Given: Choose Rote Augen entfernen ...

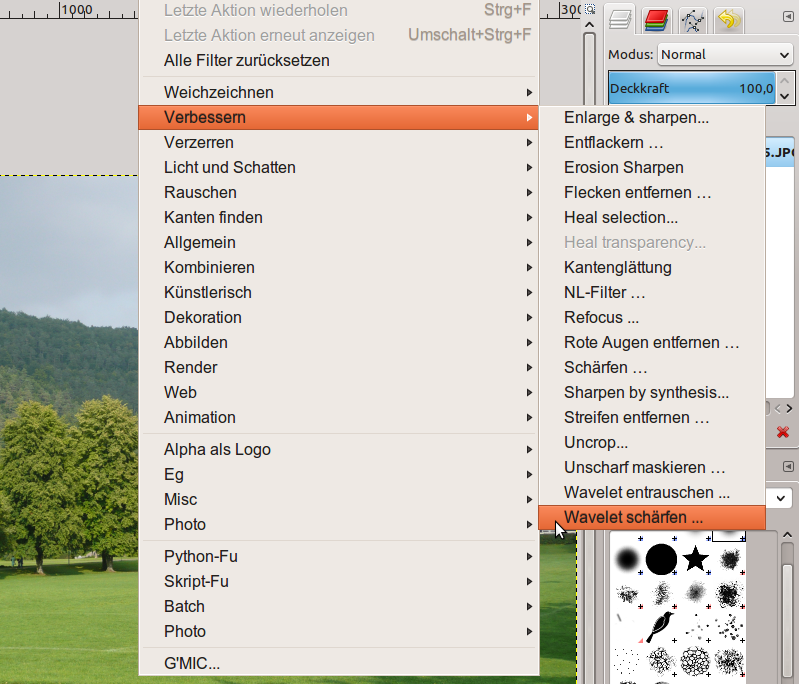Looking at the screenshot, I should pyautogui.click(x=652, y=343).
